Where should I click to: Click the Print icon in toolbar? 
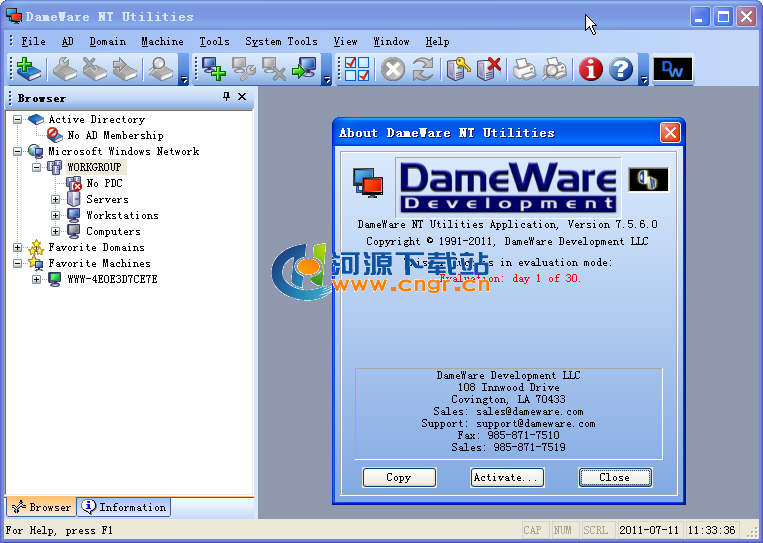coord(525,69)
